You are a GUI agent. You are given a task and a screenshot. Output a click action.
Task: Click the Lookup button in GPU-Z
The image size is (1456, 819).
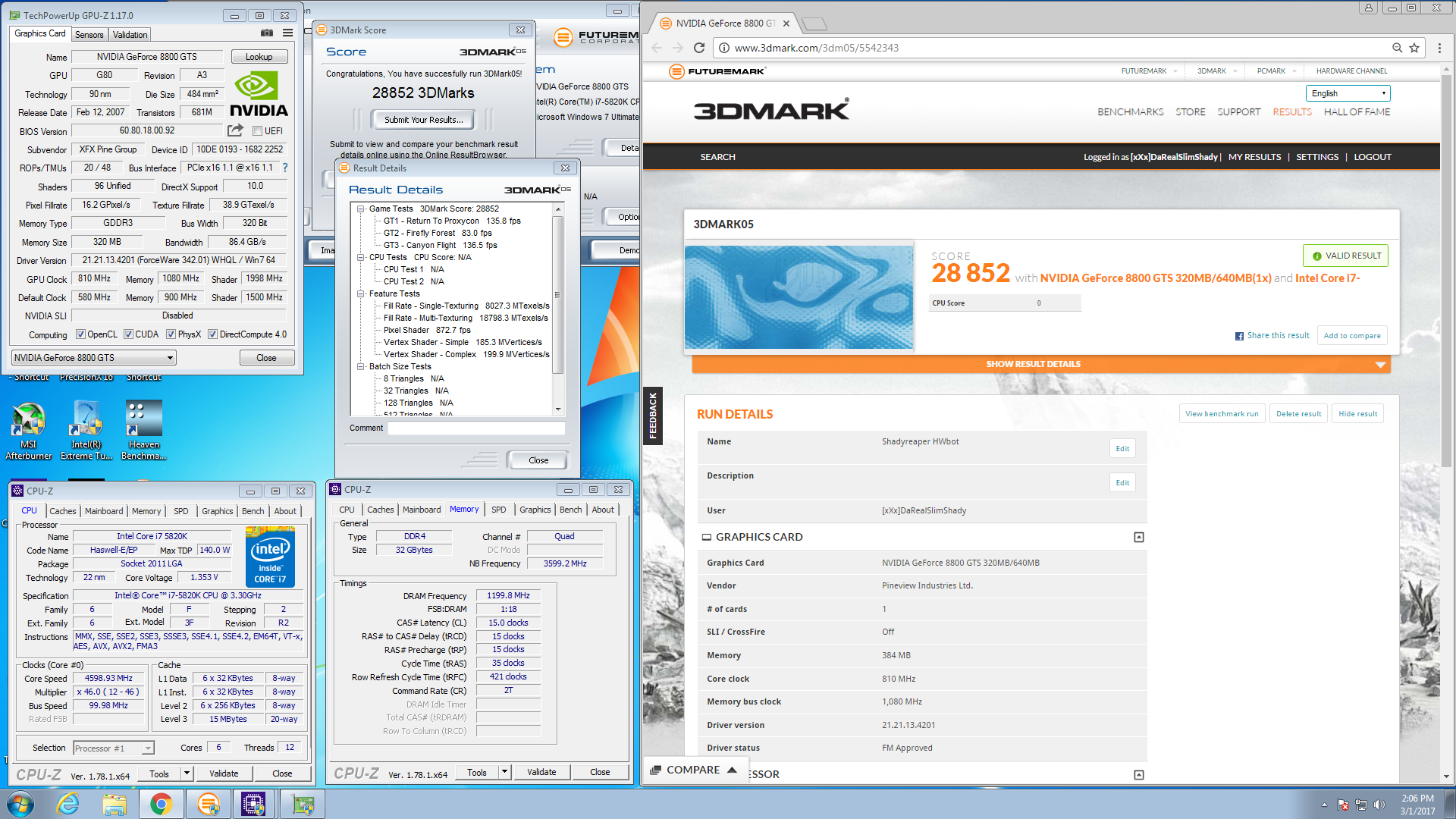(259, 57)
